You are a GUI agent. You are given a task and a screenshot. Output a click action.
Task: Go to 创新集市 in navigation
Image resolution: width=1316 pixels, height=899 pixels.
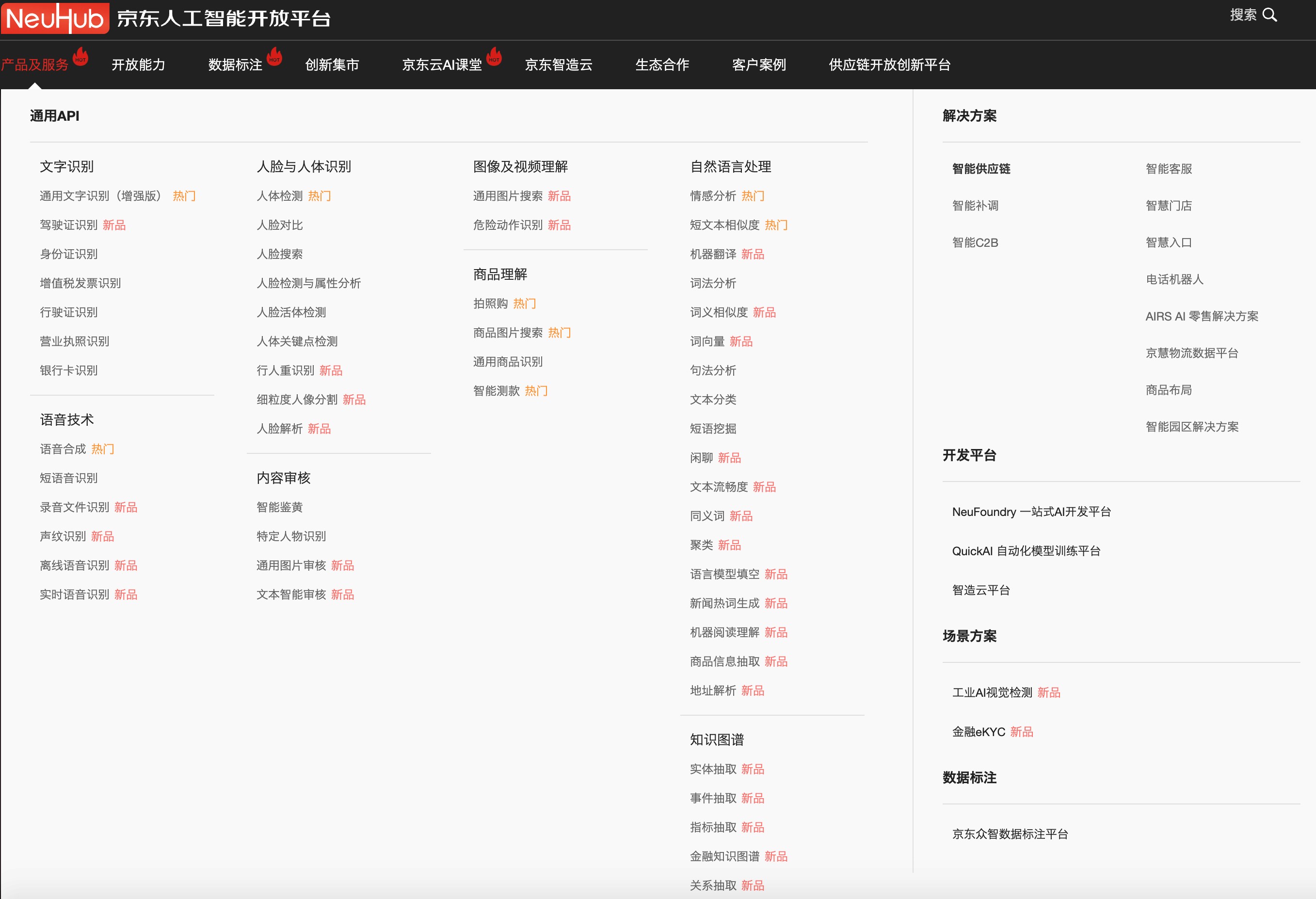332,65
